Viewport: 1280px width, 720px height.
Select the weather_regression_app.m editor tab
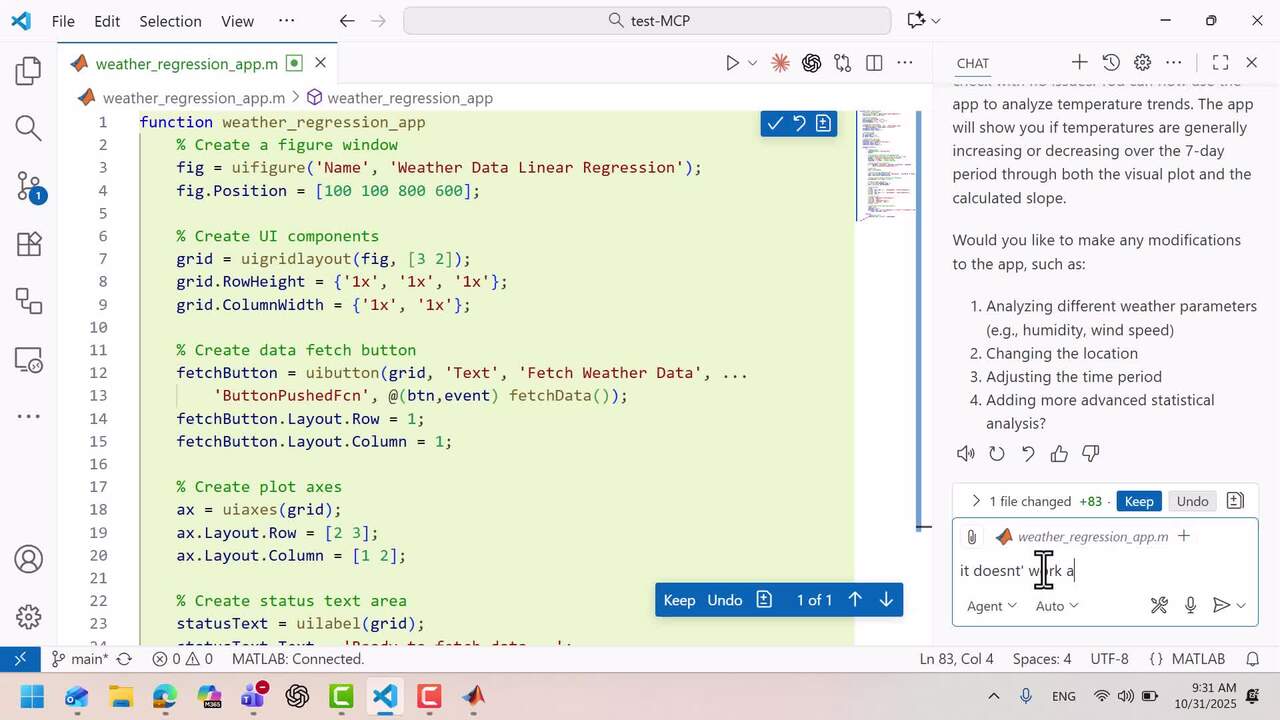[186, 63]
